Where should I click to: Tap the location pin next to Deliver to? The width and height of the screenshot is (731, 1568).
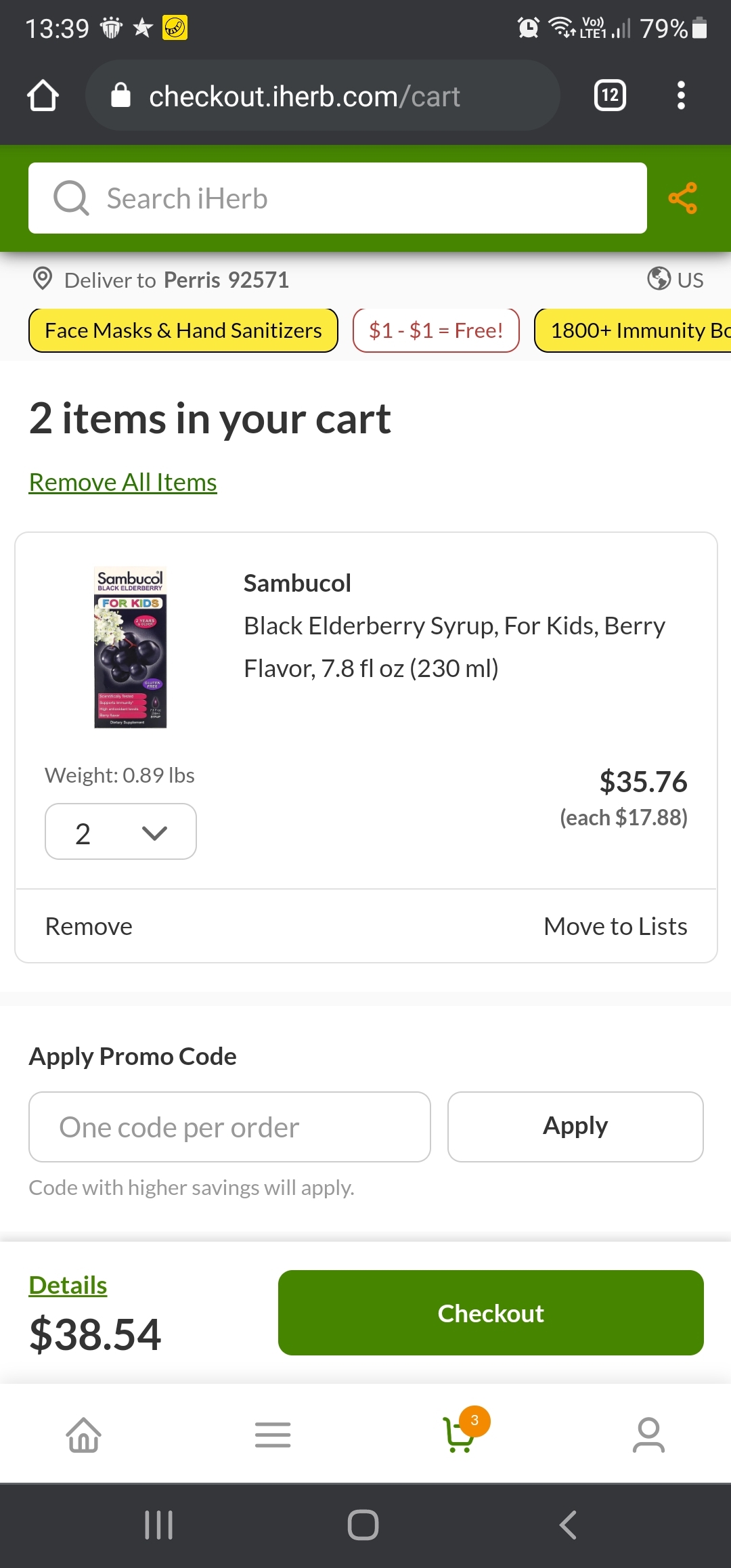[43, 279]
